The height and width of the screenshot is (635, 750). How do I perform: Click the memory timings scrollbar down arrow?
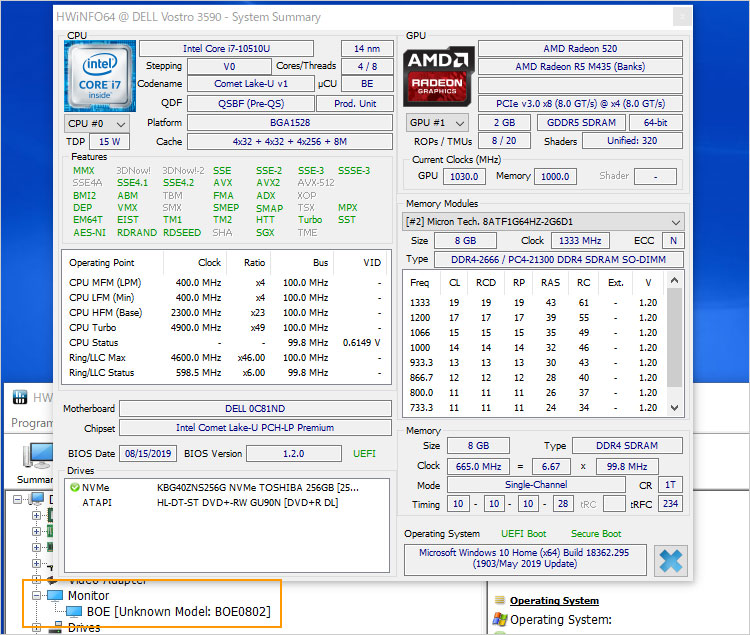[x=674, y=408]
